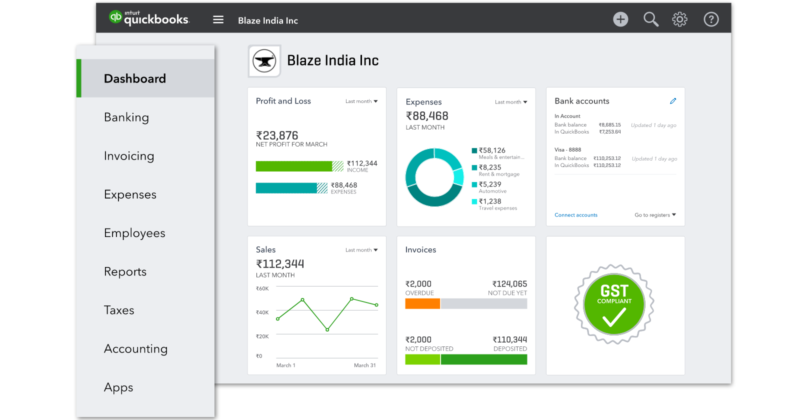Open the Create plus menu
The image size is (800, 420).
click(620, 19)
